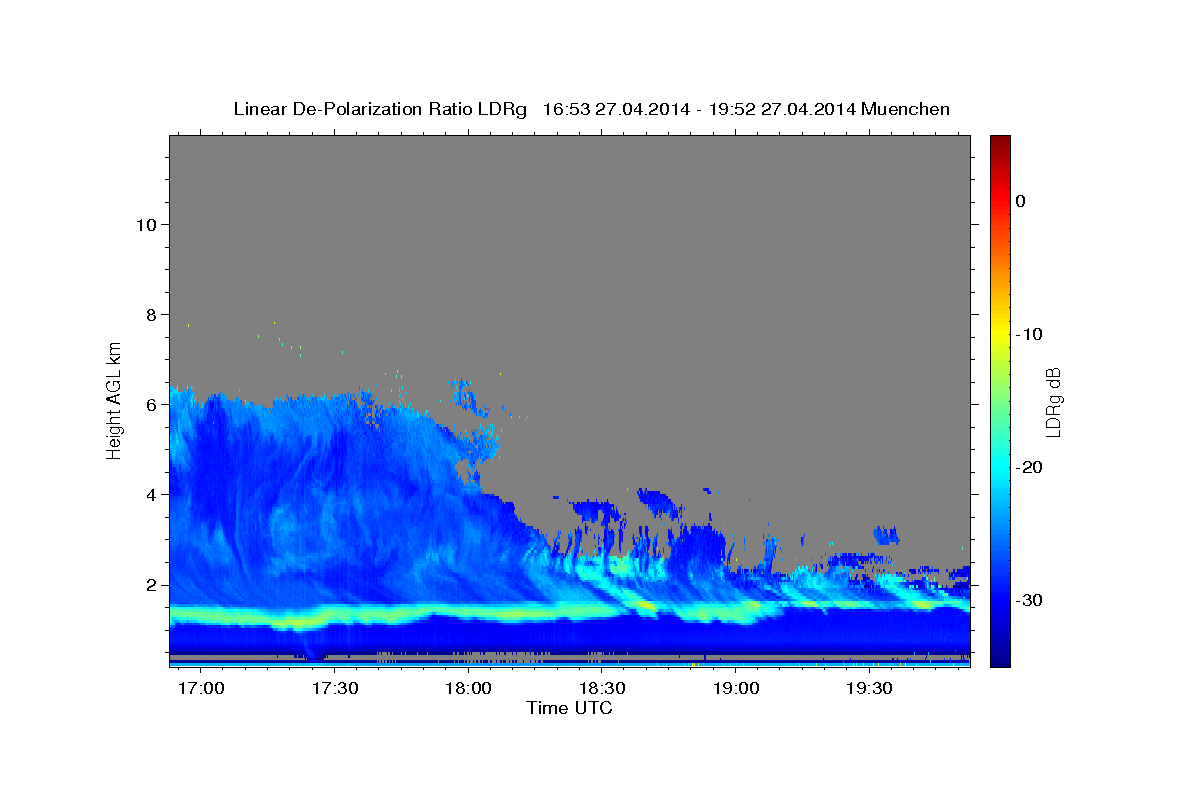
Task: Click the colorbar value label '-10'
Action: pyautogui.click(x=1029, y=334)
